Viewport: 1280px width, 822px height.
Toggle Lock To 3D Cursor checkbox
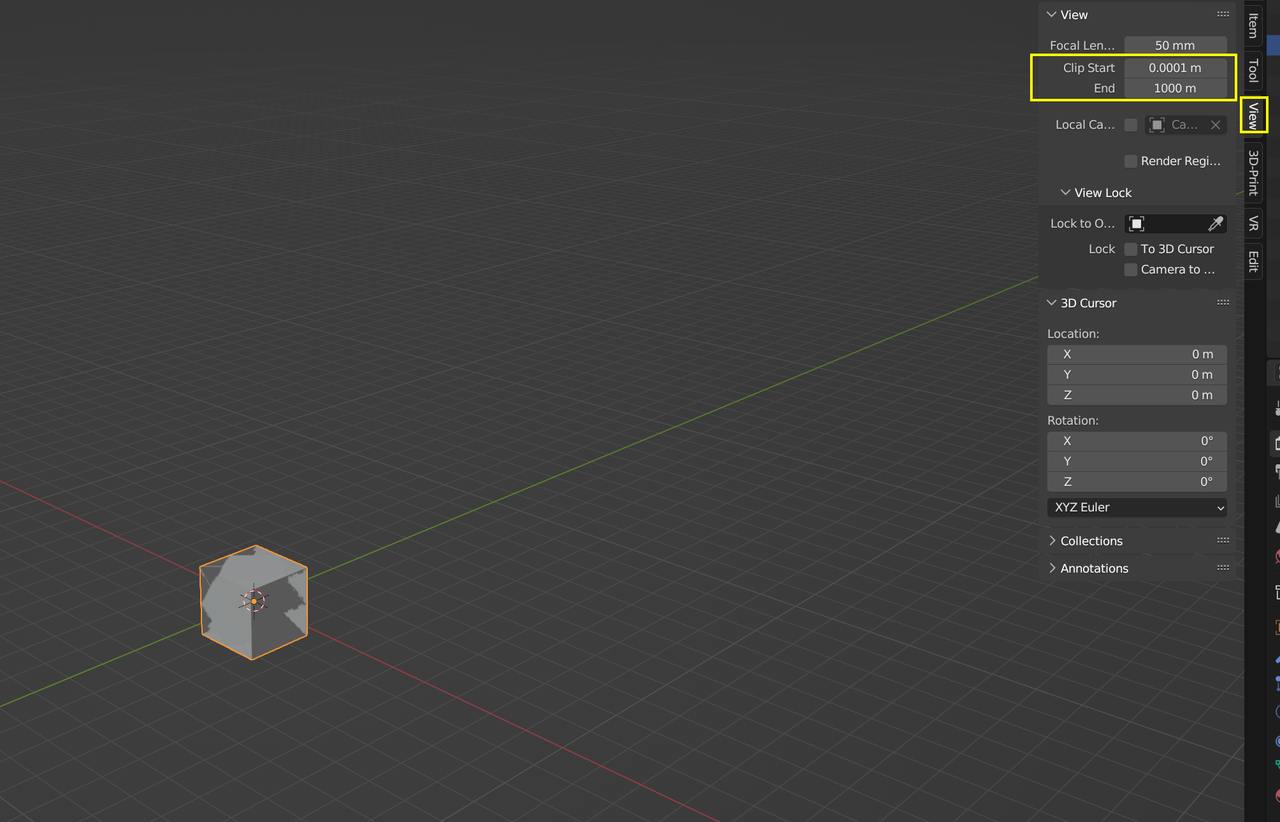[1131, 249]
